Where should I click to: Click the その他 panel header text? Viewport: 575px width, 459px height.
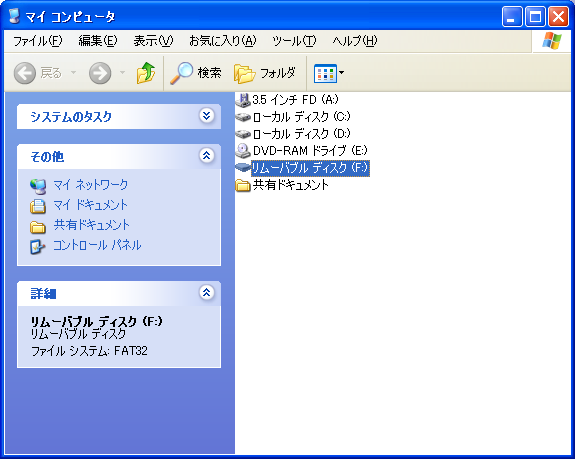47,157
